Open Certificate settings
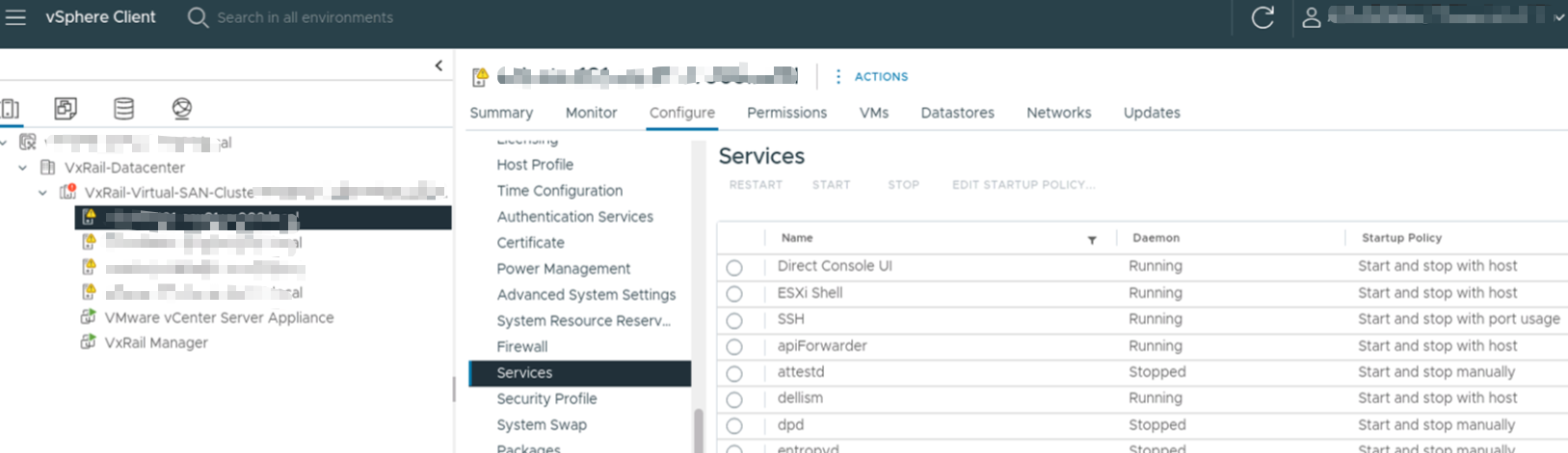The width and height of the screenshot is (1568, 453). (531, 243)
